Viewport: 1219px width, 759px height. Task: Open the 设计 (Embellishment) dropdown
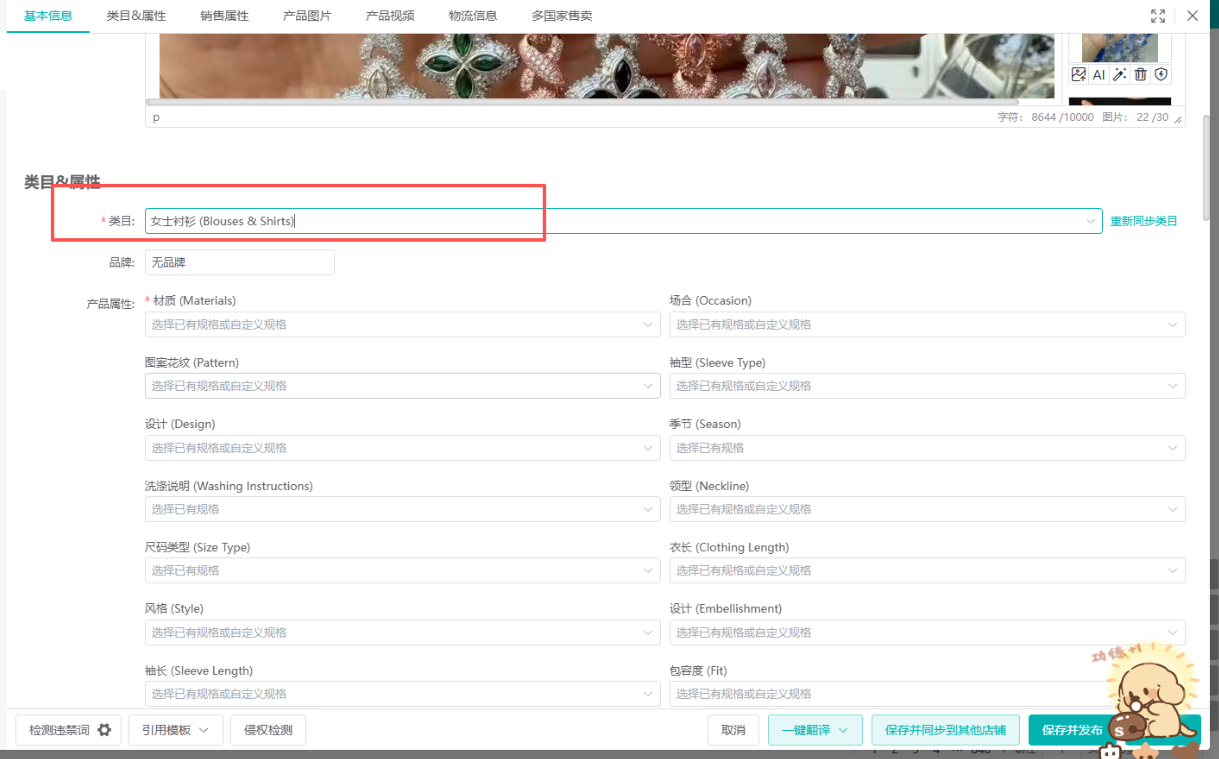coord(927,633)
